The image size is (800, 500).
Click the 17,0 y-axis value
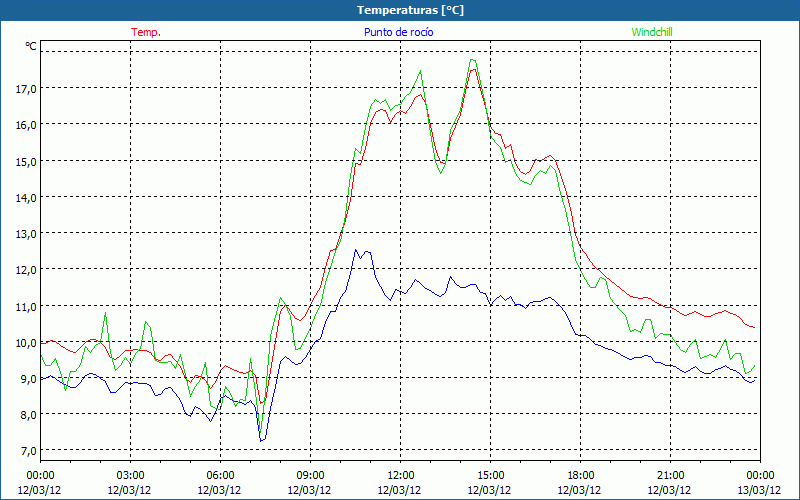click(x=27, y=89)
